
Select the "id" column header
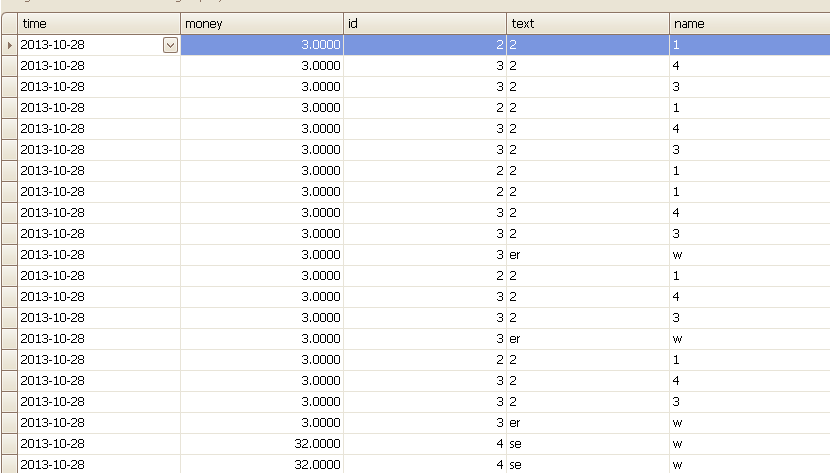(425, 24)
